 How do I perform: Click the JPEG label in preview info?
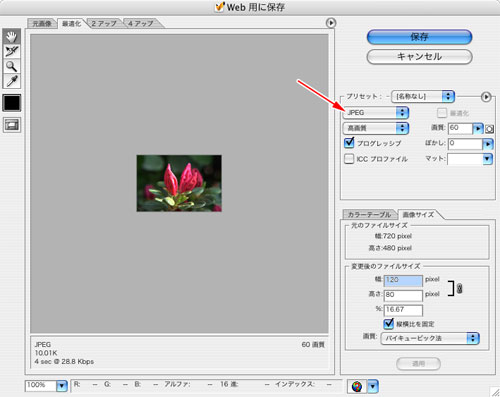tap(43, 344)
